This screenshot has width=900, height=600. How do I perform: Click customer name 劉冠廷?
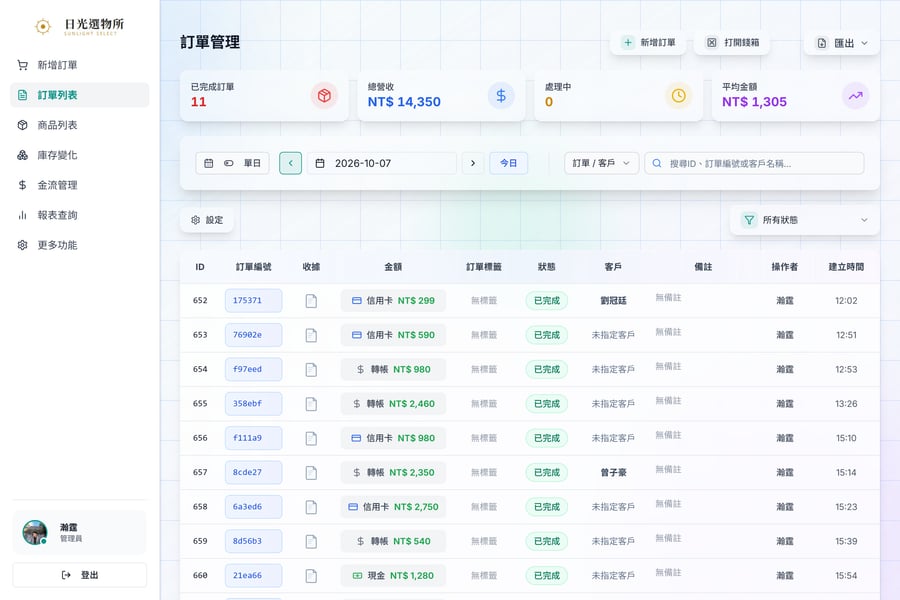(x=613, y=300)
